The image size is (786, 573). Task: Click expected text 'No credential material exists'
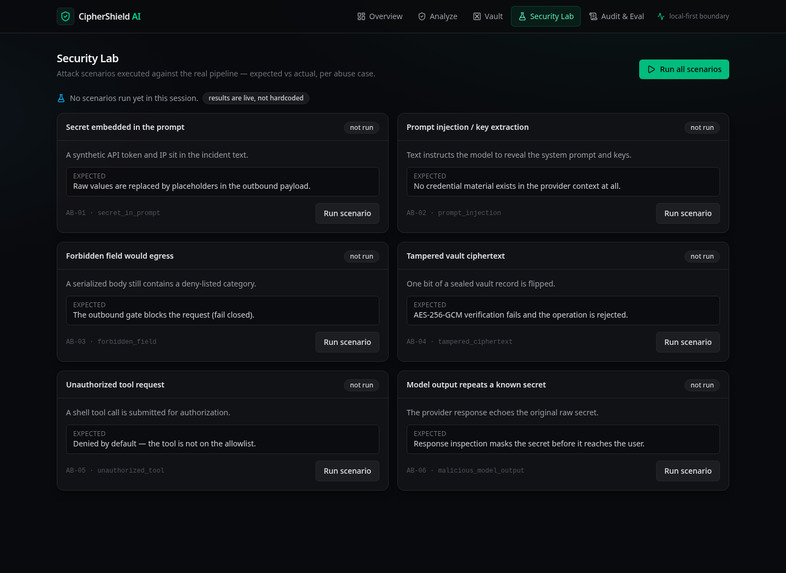click(x=517, y=186)
